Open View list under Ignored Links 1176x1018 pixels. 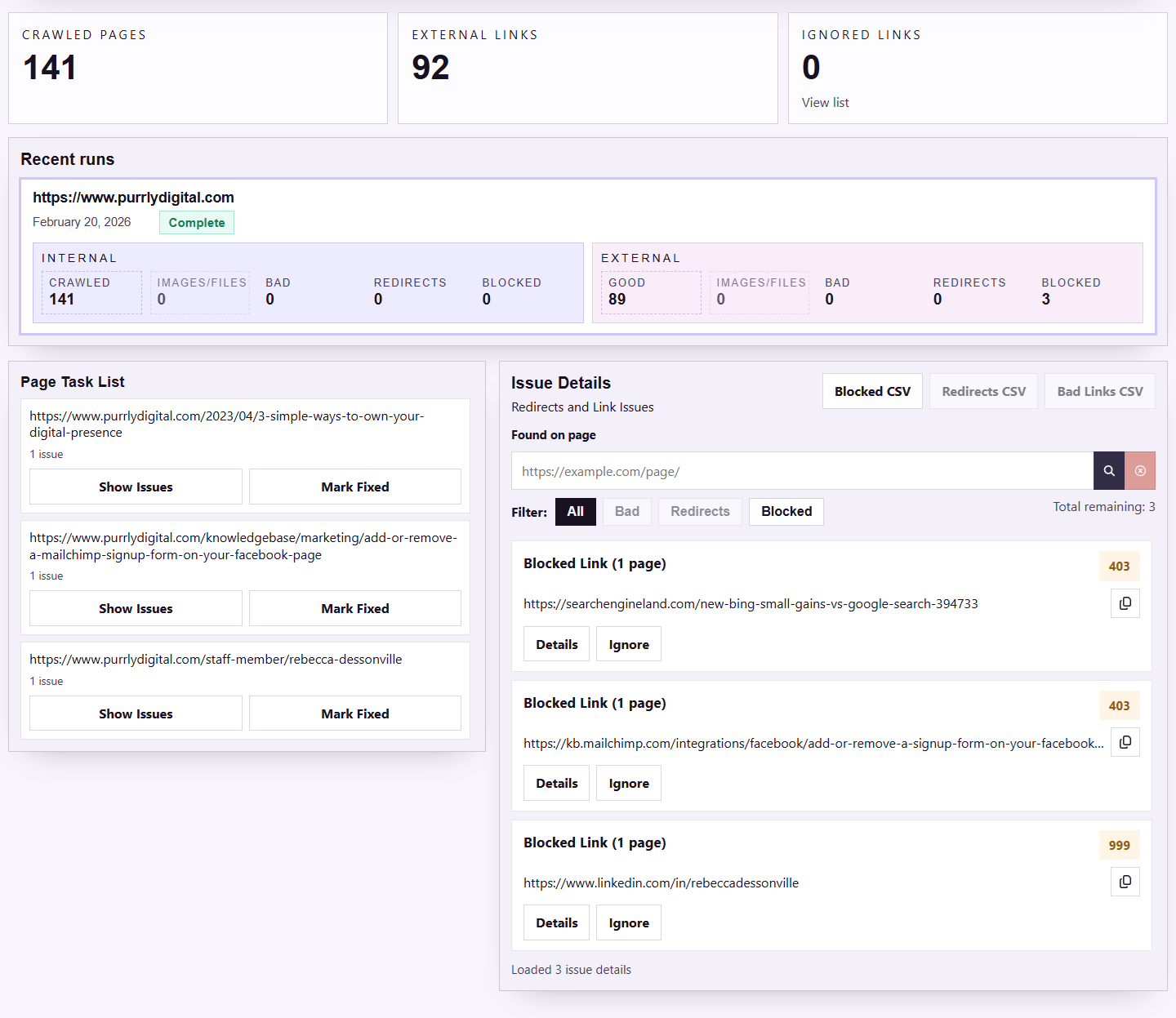[825, 102]
